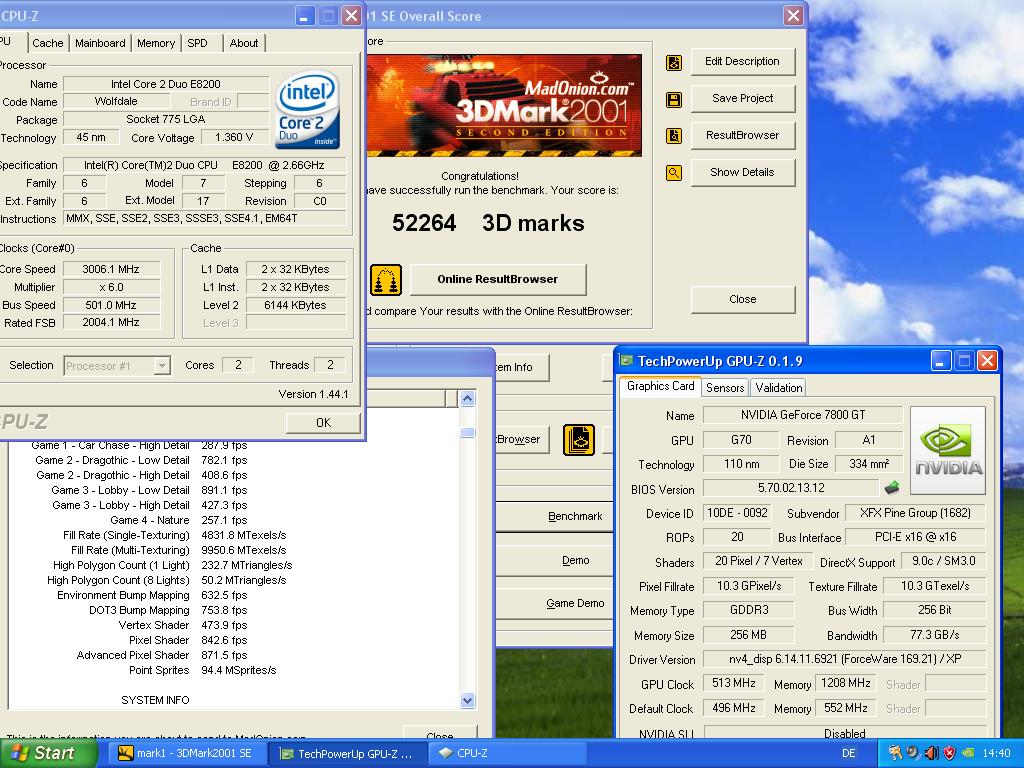Click OK button in CPU-Z
Viewport: 1024px width, 768px height.
coord(323,423)
